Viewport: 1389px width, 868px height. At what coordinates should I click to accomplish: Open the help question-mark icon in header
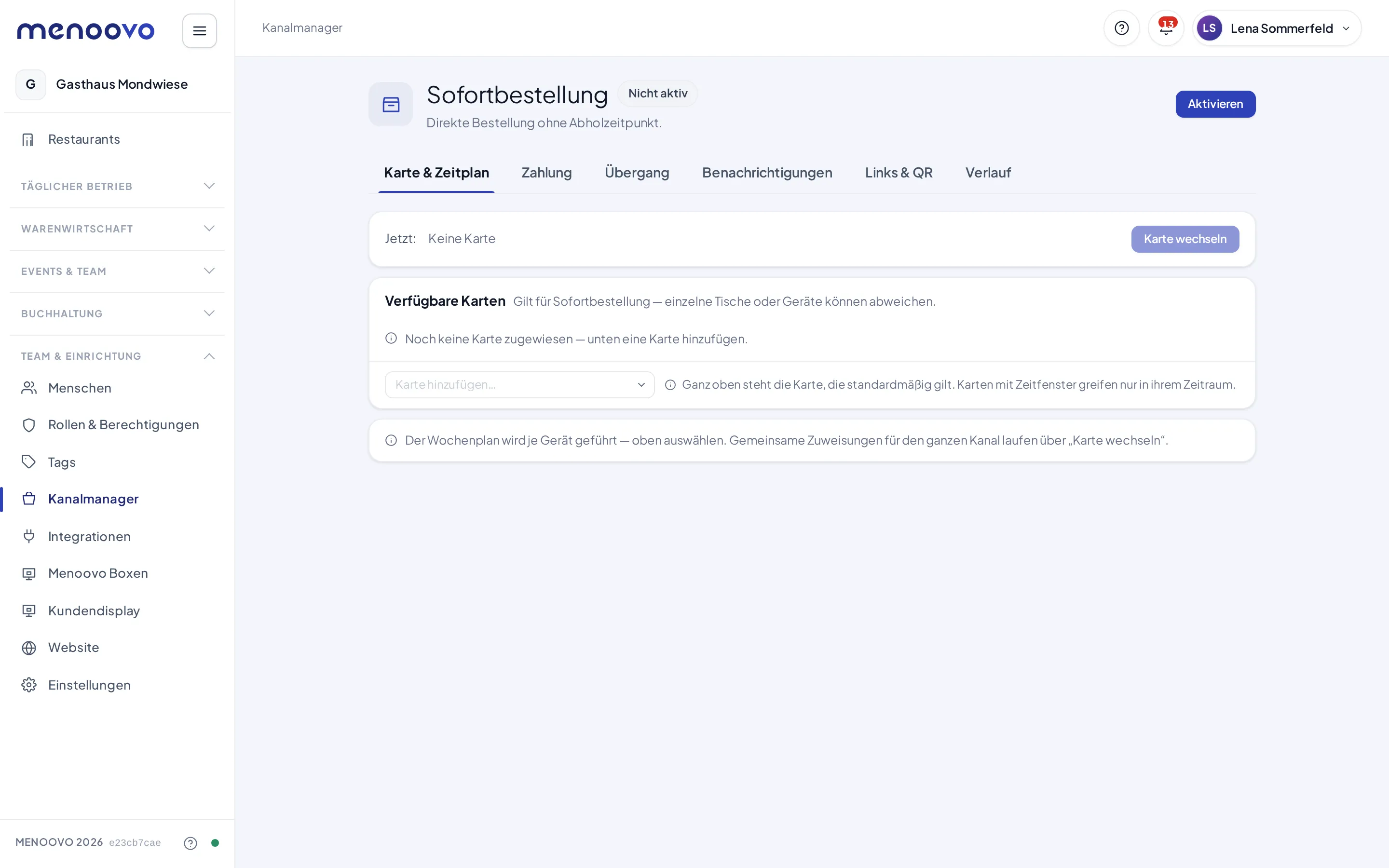coord(1121,28)
